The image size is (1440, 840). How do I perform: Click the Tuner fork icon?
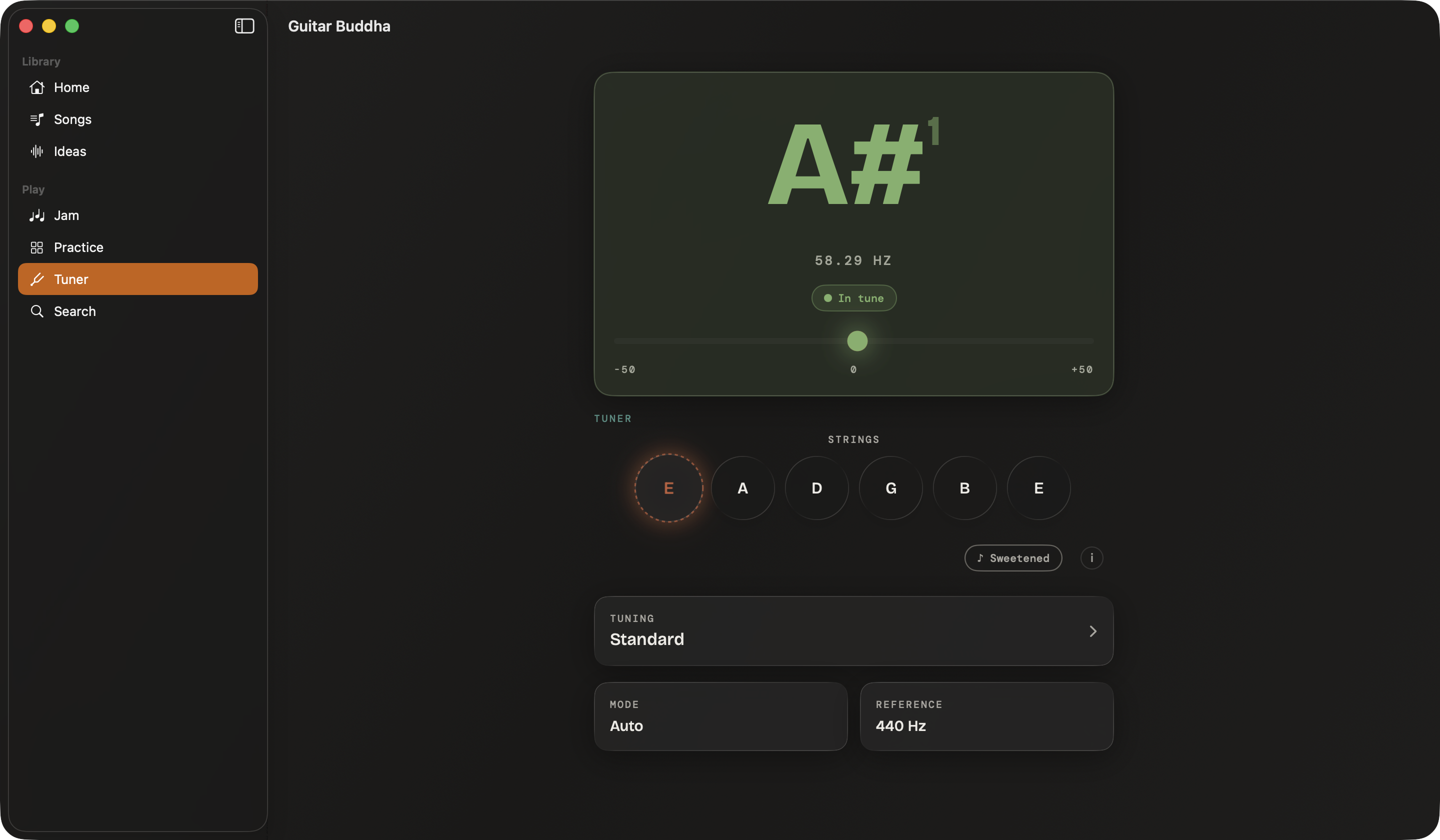pos(37,279)
